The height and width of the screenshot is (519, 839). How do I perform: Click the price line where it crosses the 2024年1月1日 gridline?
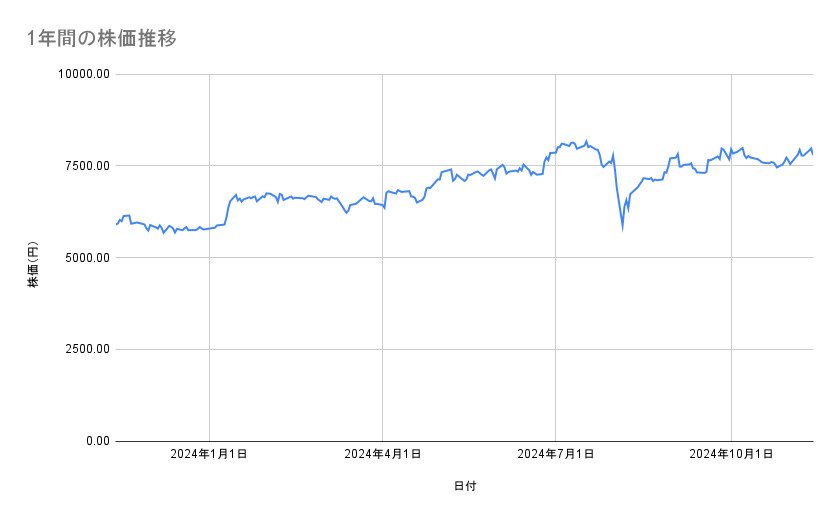(x=209, y=228)
